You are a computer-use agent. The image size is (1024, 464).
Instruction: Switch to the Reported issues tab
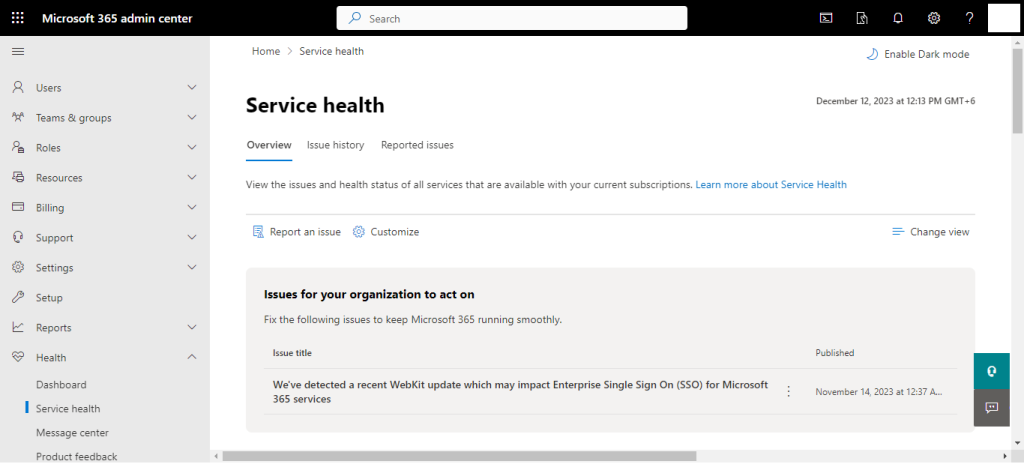point(417,145)
